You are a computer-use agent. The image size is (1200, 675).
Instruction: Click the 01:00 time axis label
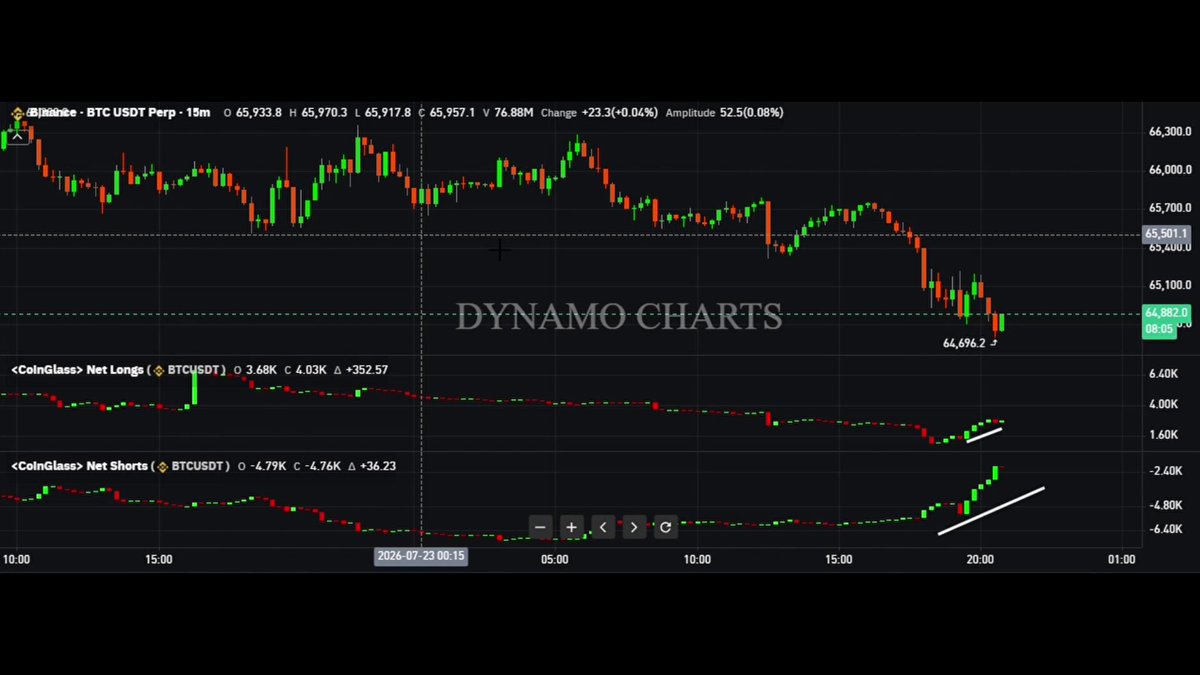1122,559
